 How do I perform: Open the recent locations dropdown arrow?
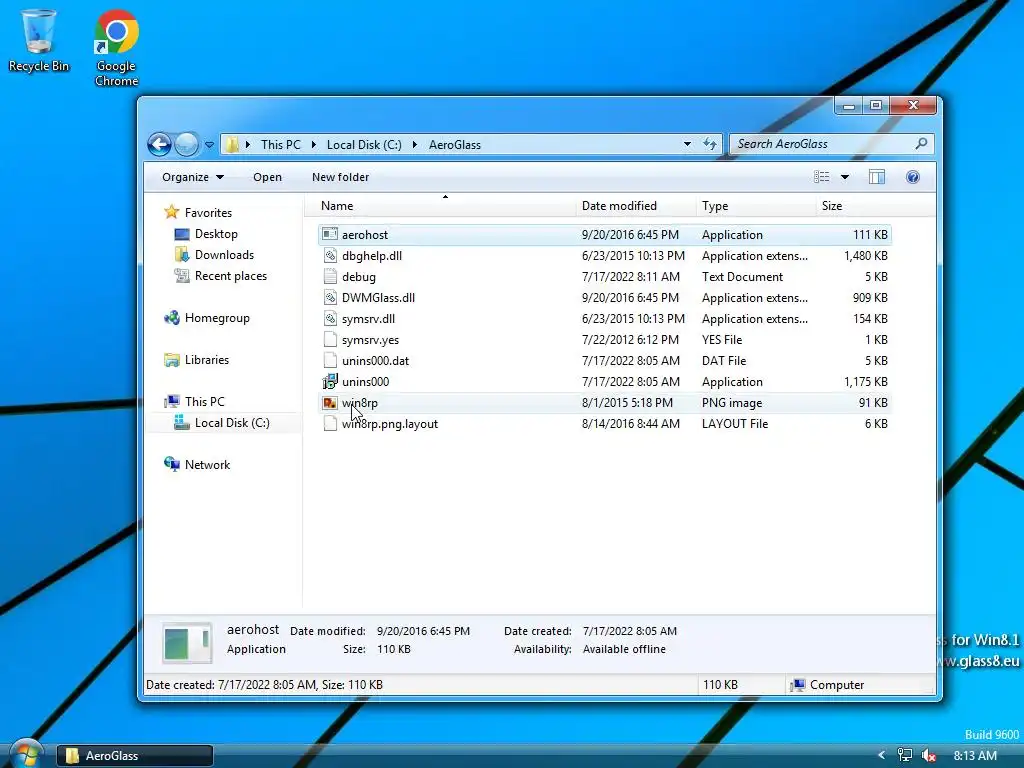point(209,145)
